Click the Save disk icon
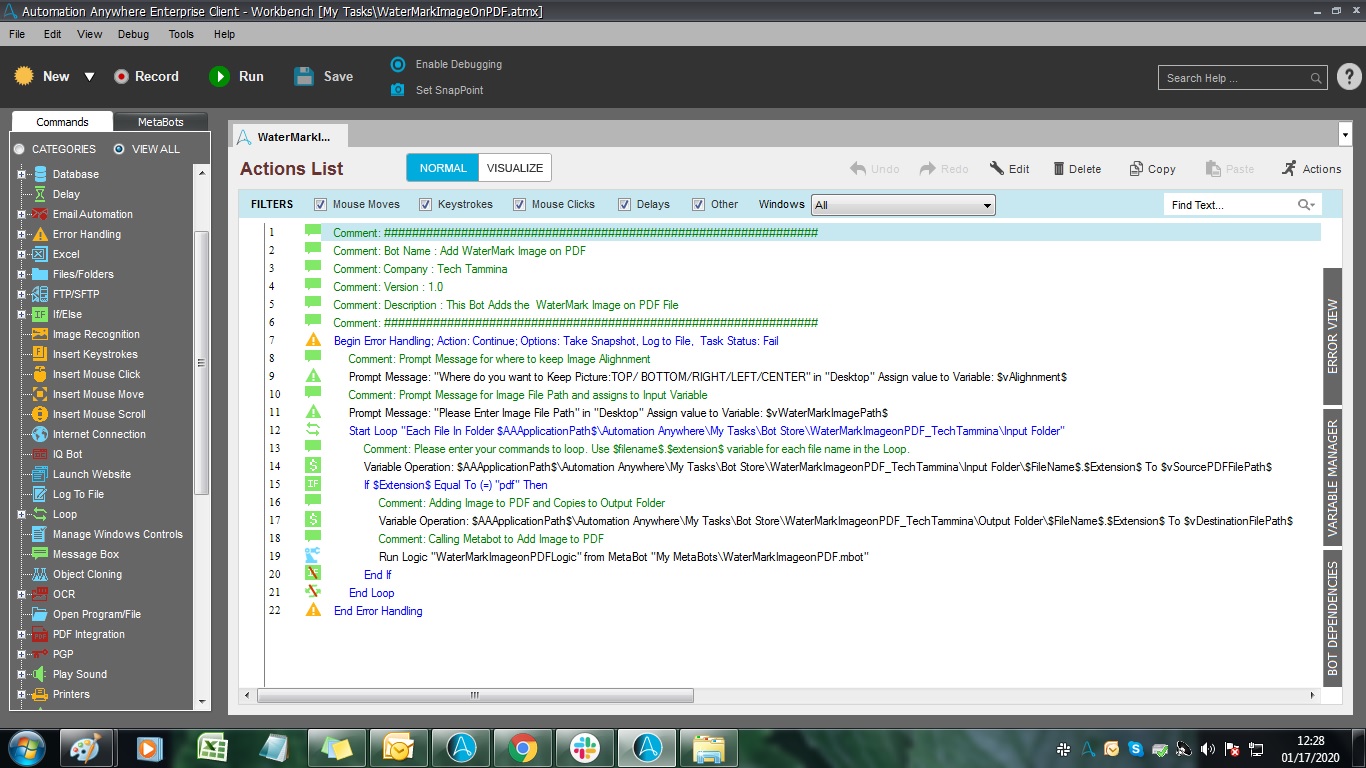The width and height of the screenshot is (1366, 768). (x=305, y=76)
